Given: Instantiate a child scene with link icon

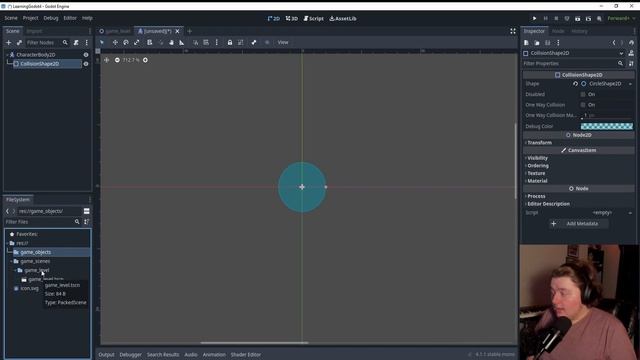Looking at the screenshot, I should point(19,42).
